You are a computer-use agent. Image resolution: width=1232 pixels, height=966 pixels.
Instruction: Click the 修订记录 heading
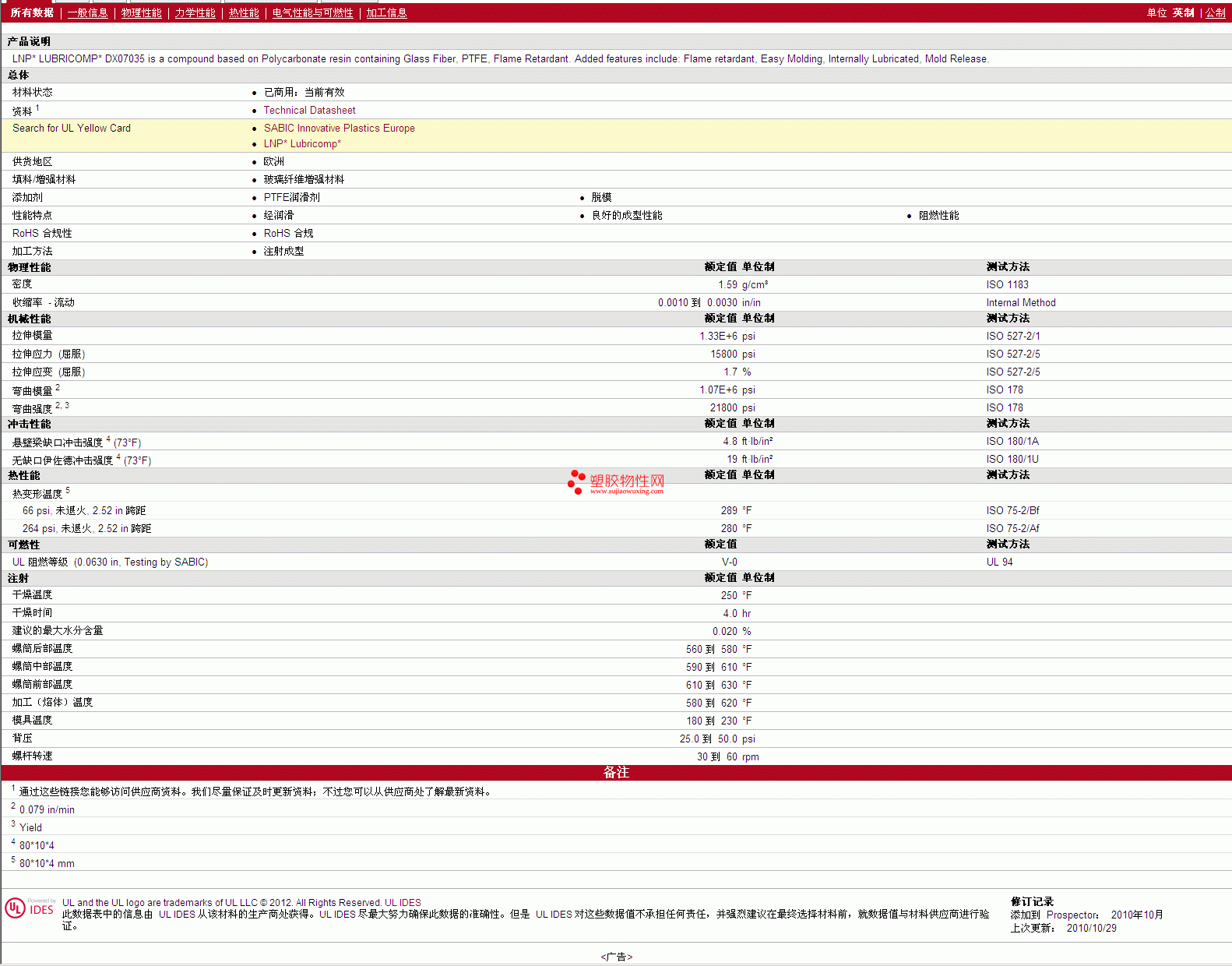pos(1032,902)
